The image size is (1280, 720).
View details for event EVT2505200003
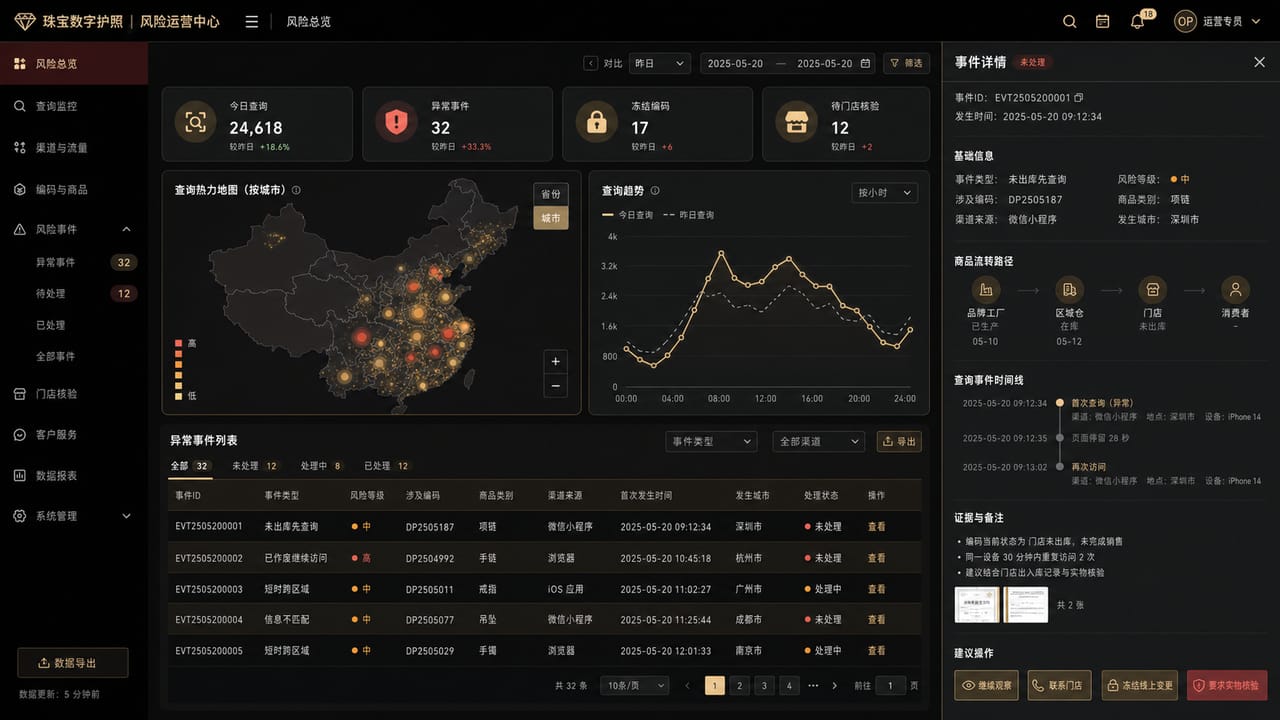pos(877,589)
